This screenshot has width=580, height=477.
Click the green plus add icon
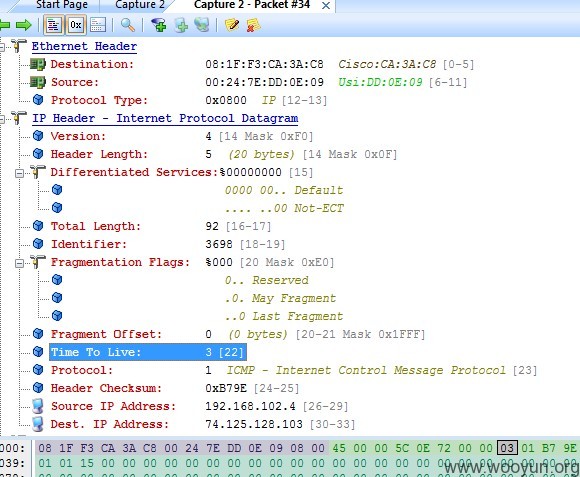(x=181, y=25)
